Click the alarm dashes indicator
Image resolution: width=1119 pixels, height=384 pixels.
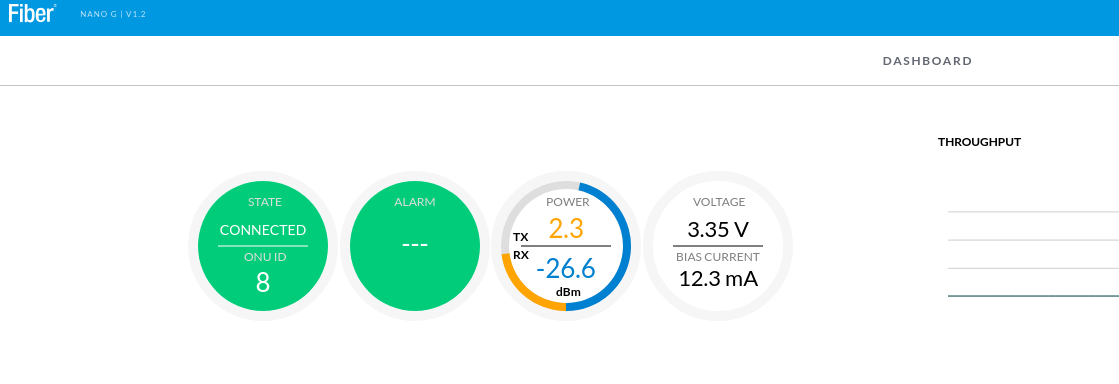415,244
